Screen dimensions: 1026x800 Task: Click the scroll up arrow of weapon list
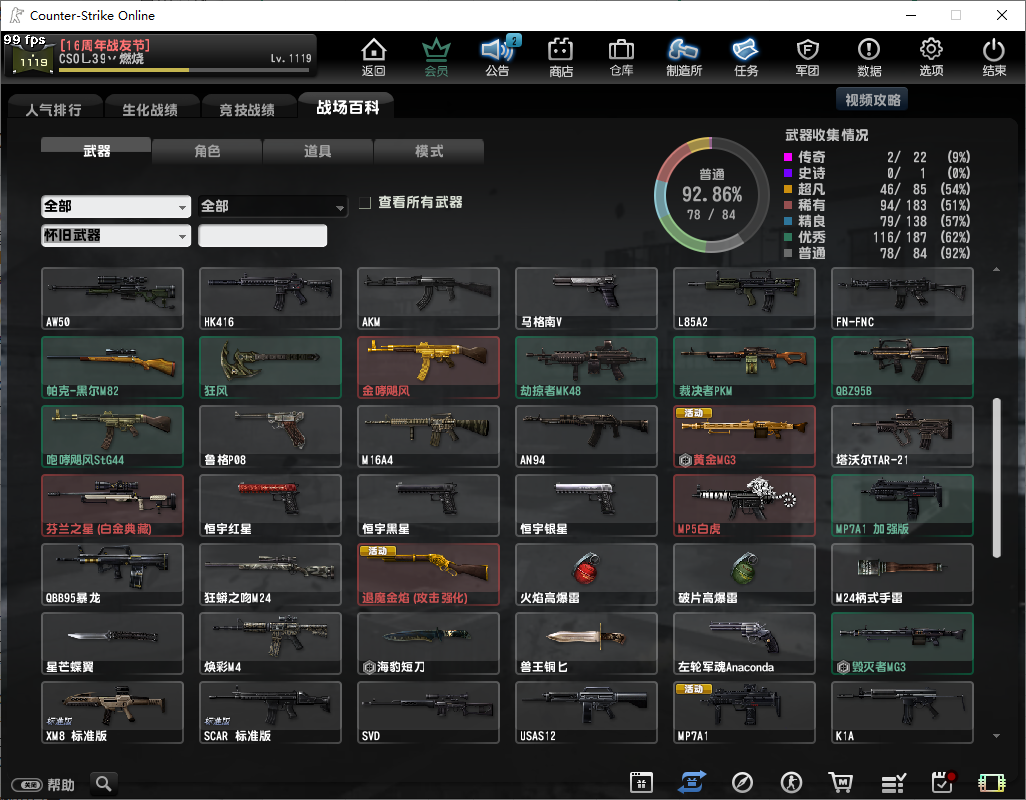997,270
